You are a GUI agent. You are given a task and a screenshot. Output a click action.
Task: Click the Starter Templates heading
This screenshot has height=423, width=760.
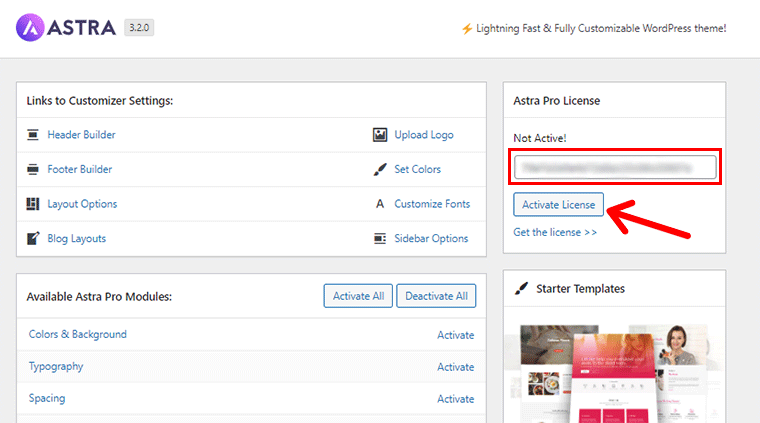pos(580,289)
